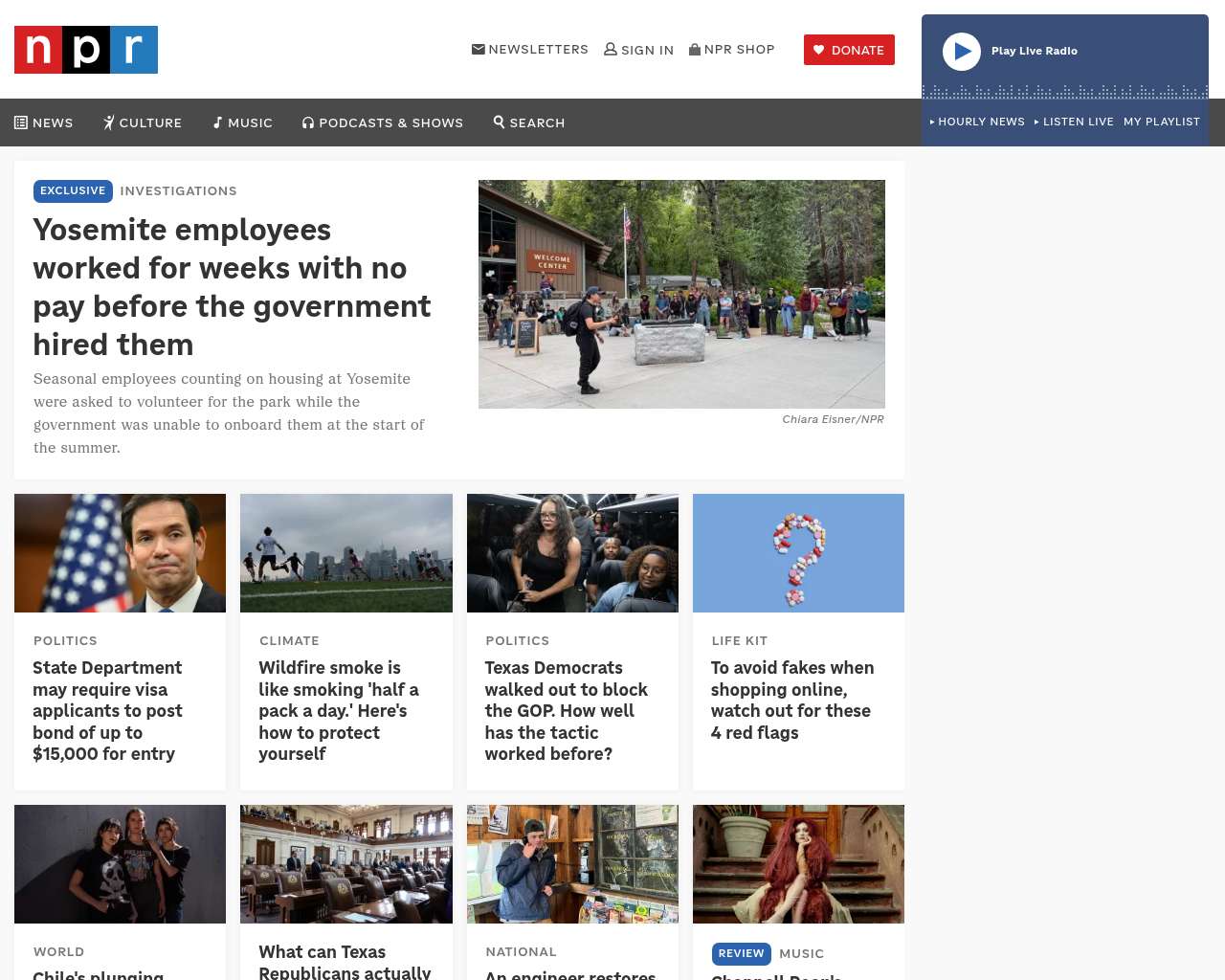Viewport: 1225px width, 980px height.
Task: Click the Search magnifier icon
Action: click(x=499, y=122)
